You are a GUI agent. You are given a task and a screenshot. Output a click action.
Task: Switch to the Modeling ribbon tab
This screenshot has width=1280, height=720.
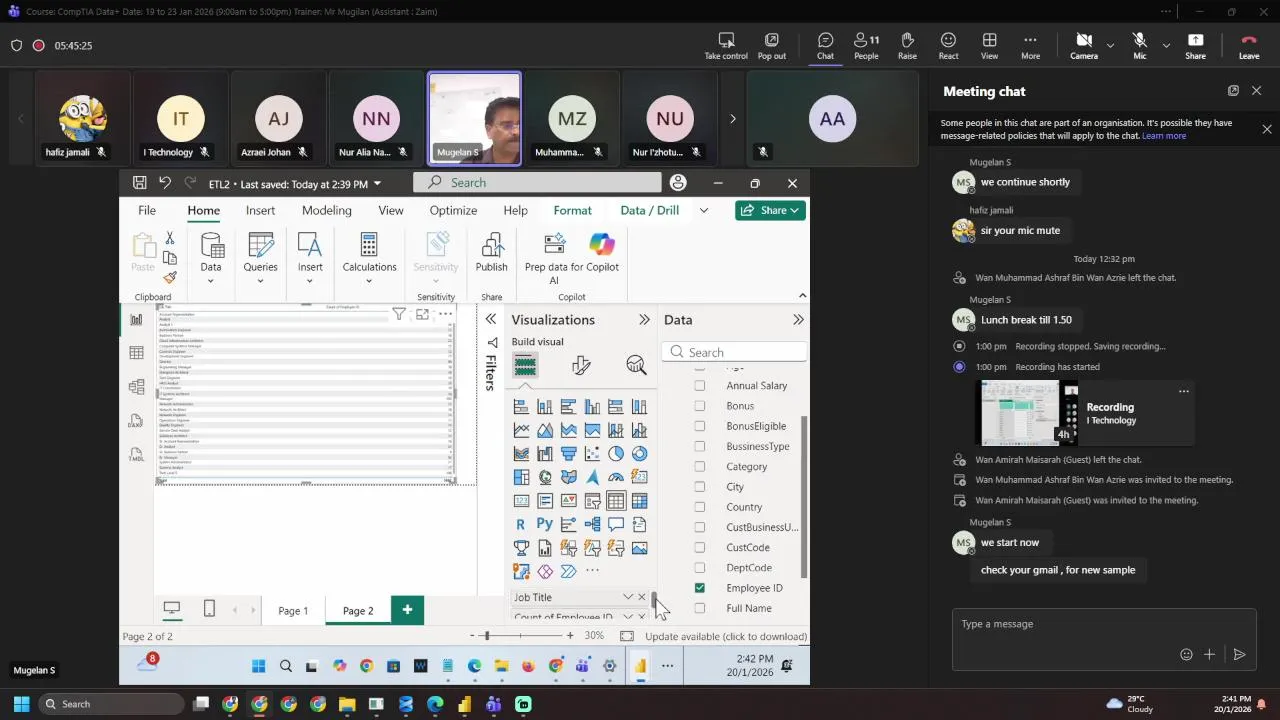click(327, 210)
